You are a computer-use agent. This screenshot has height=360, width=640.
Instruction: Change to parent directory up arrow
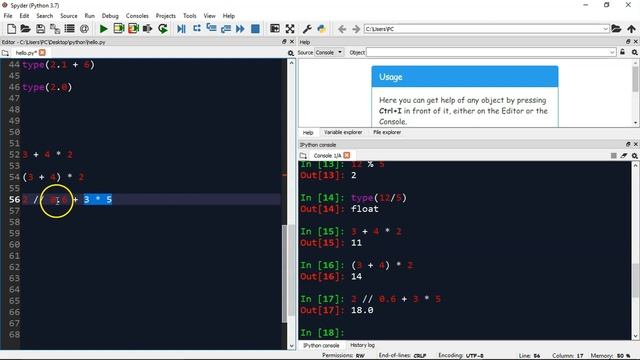click(631, 29)
